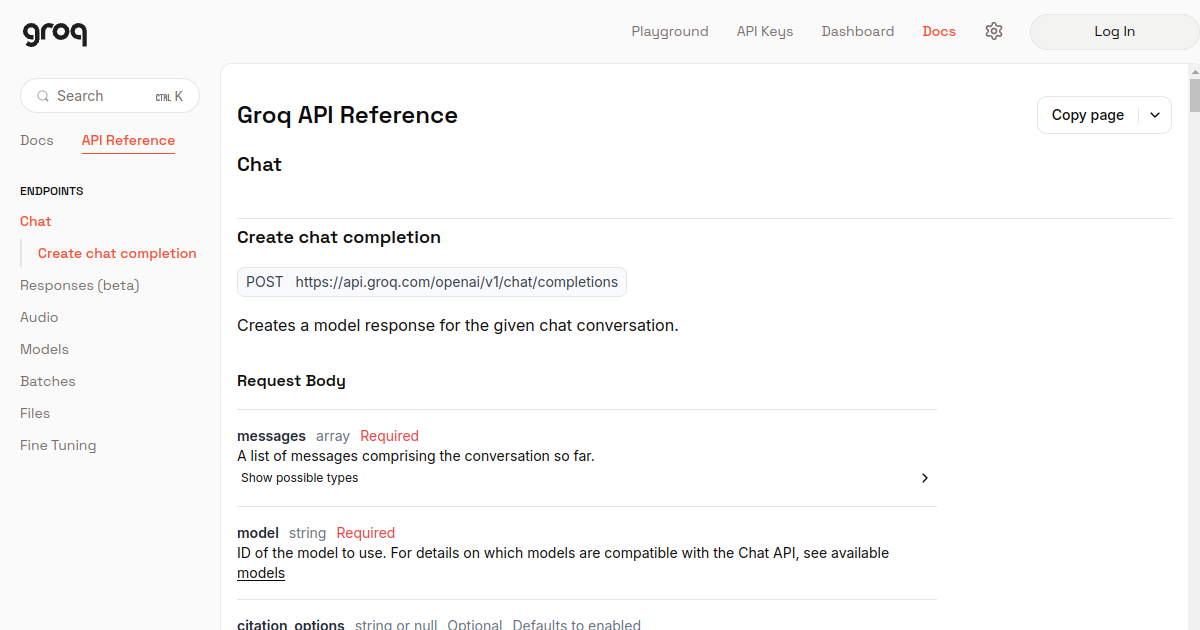Open the Playground tab
The height and width of the screenshot is (630, 1200).
pyautogui.click(x=670, y=31)
